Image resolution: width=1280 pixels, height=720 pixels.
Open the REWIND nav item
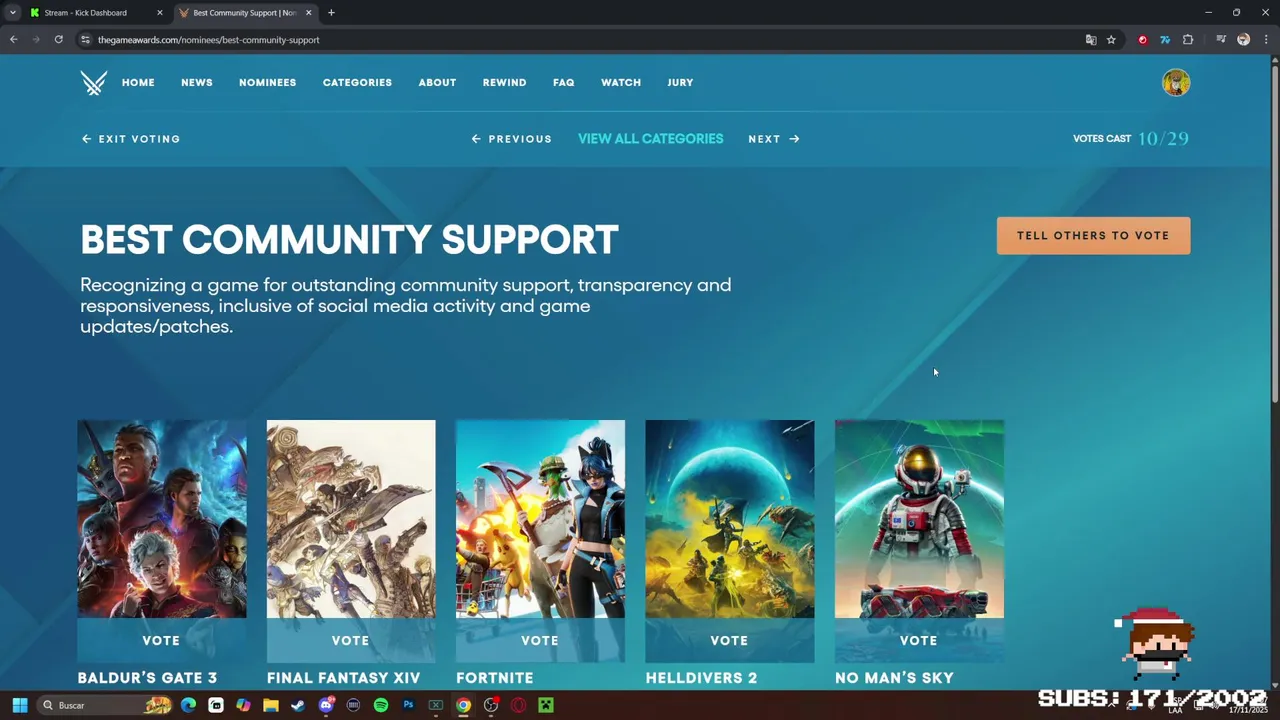coord(504,83)
